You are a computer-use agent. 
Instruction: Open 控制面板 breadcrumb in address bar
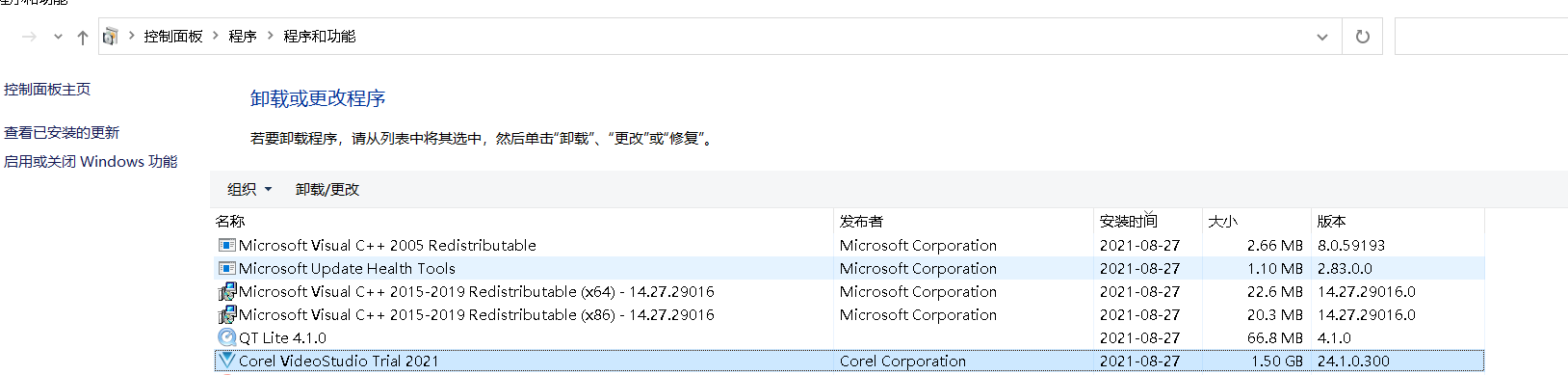pos(173,37)
